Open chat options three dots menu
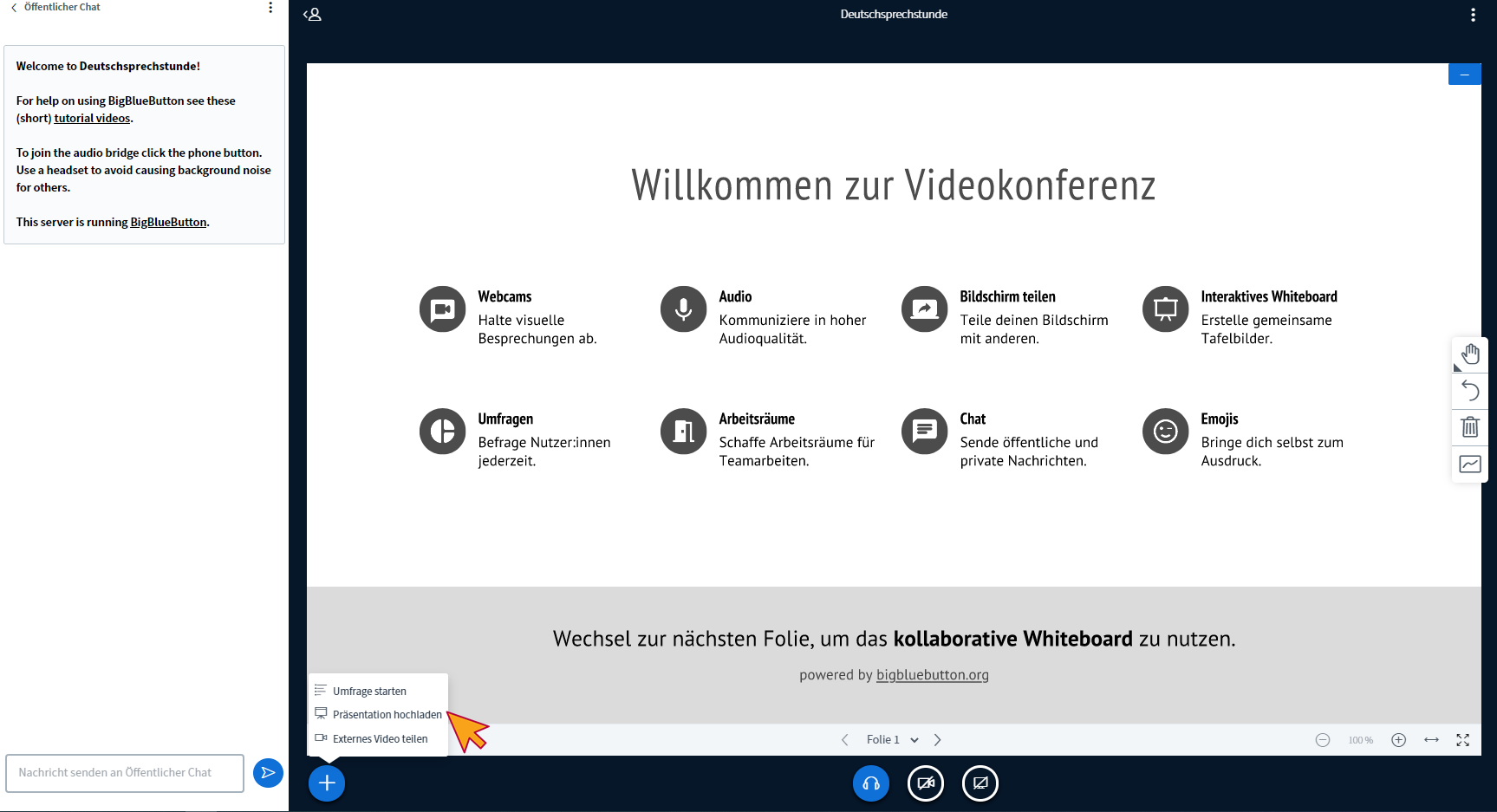 pyautogui.click(x=270, y=8)
